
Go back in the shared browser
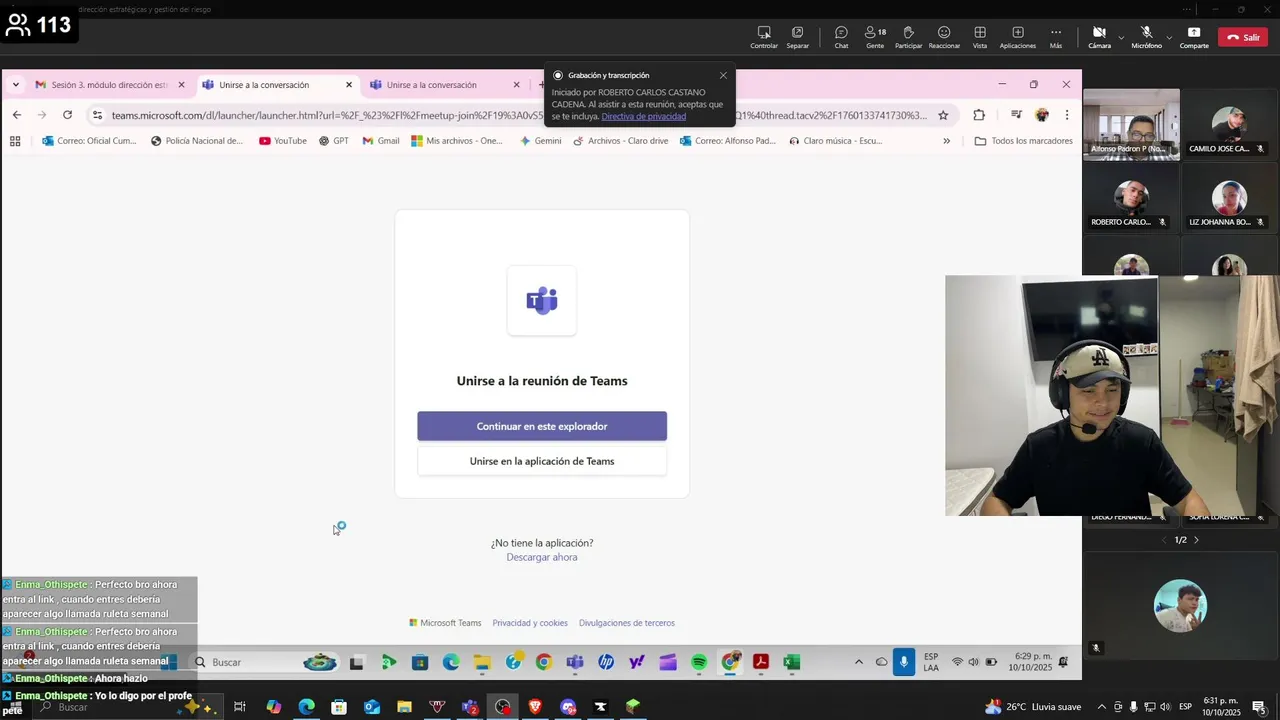[17, 115]
